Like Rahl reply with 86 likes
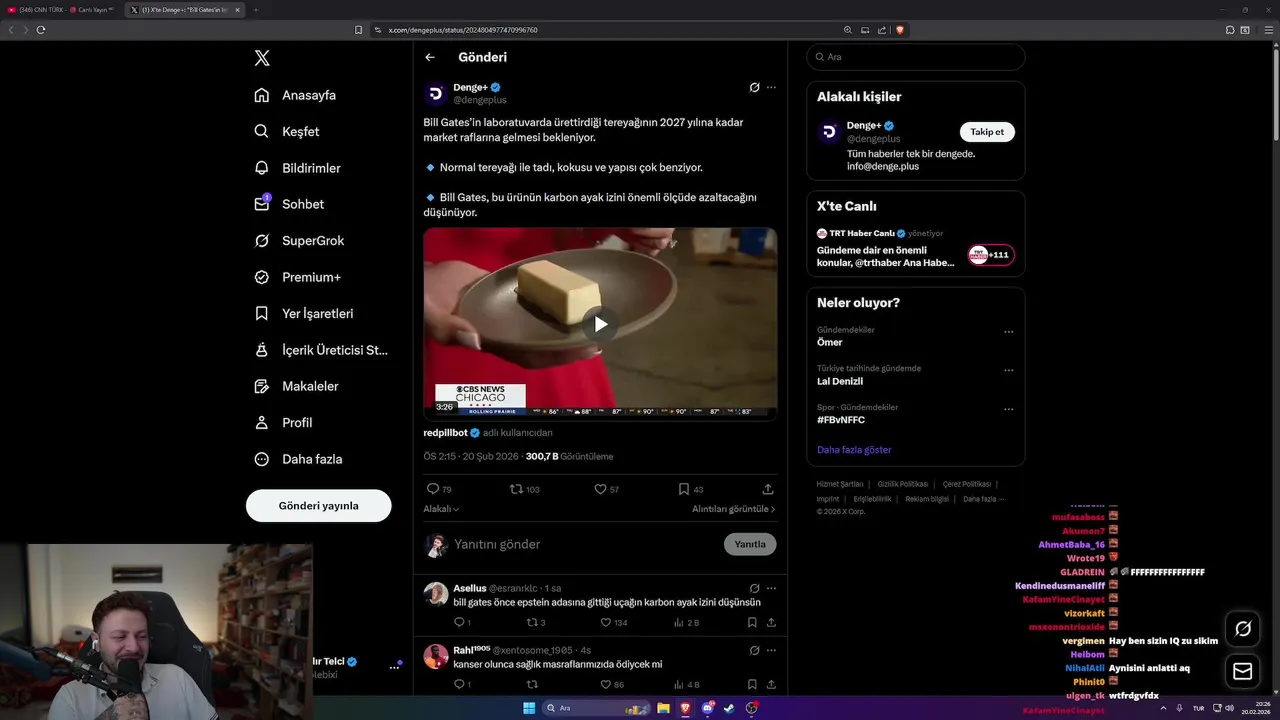The image size is (1280, 720). [611, 684]
